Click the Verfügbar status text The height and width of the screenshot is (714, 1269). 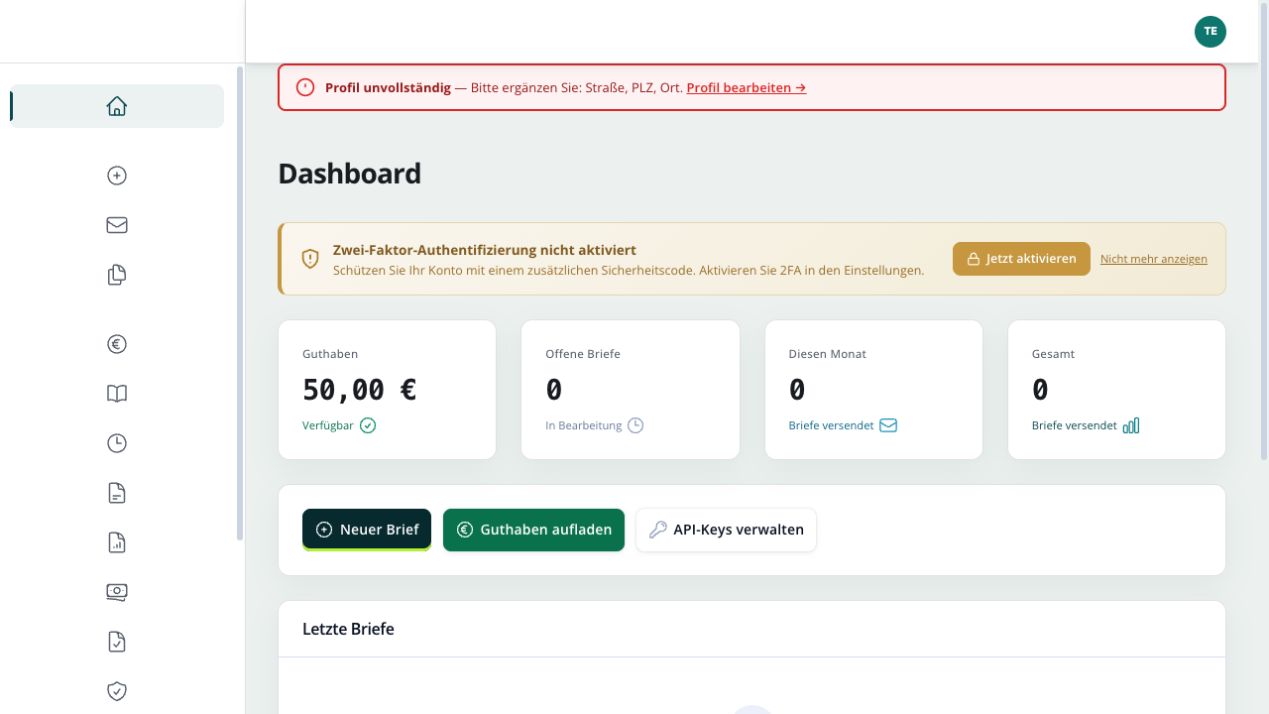pyautogui.click(x=328, y=425)
